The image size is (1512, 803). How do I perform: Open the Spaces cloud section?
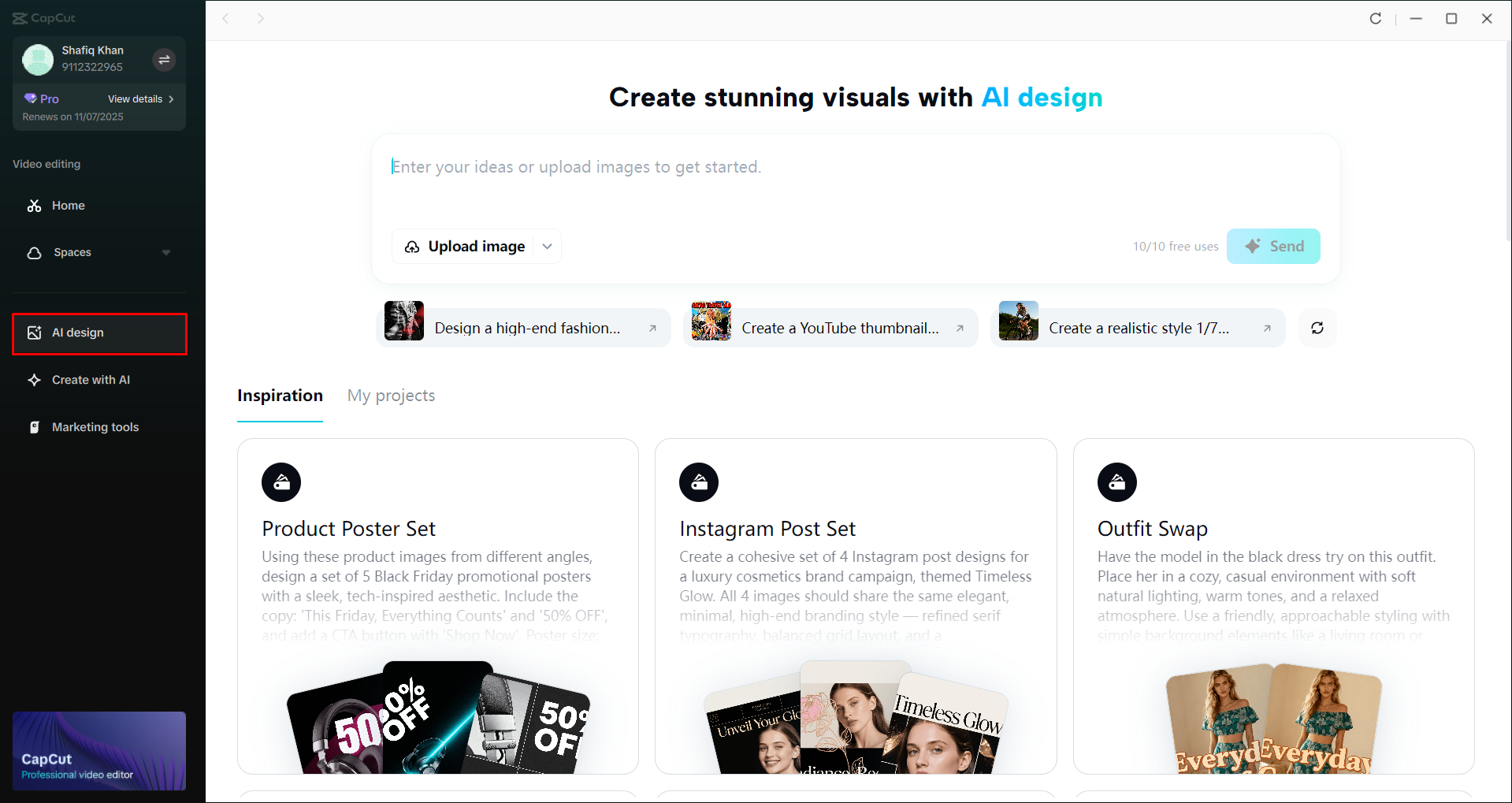[x=72, y=252]
